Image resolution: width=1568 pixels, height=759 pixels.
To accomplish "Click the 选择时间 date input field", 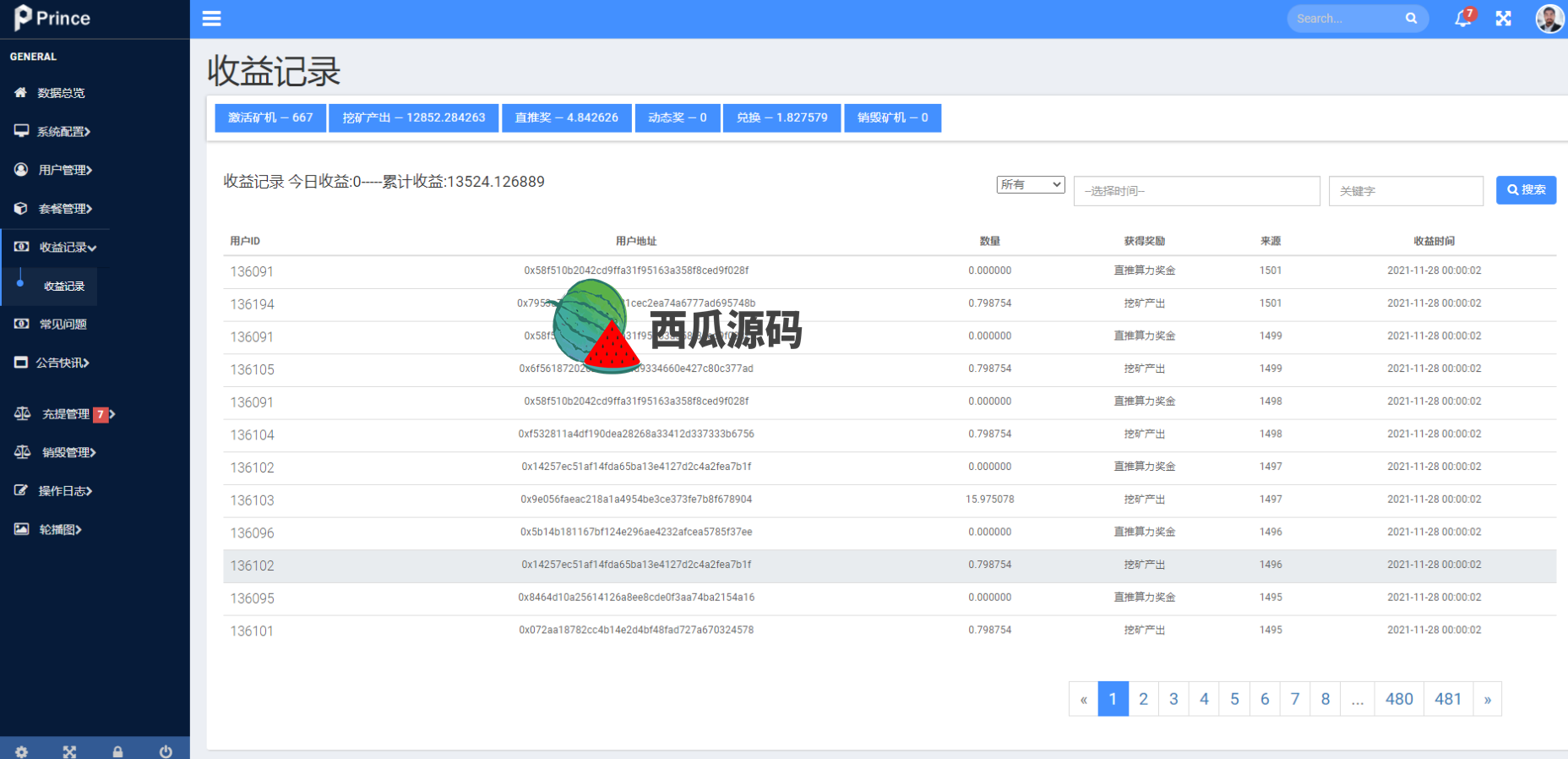I will point(1196,191).
